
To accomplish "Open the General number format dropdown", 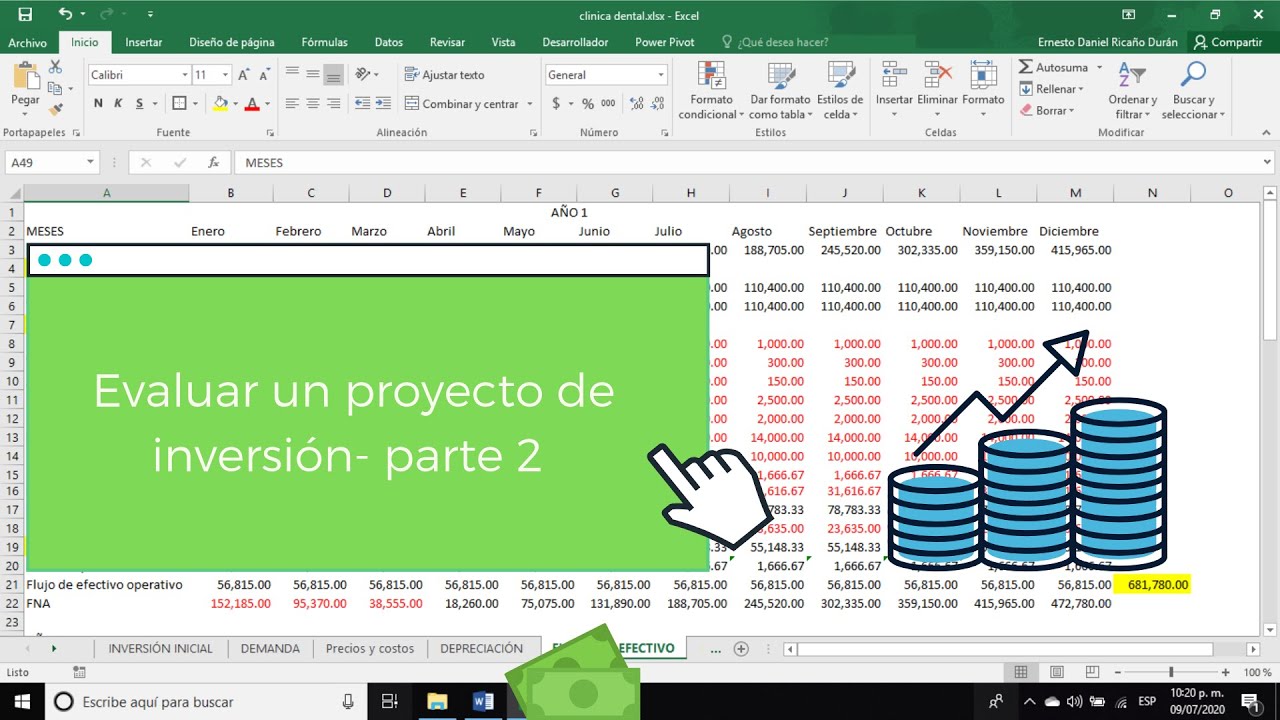I will 661,75.
